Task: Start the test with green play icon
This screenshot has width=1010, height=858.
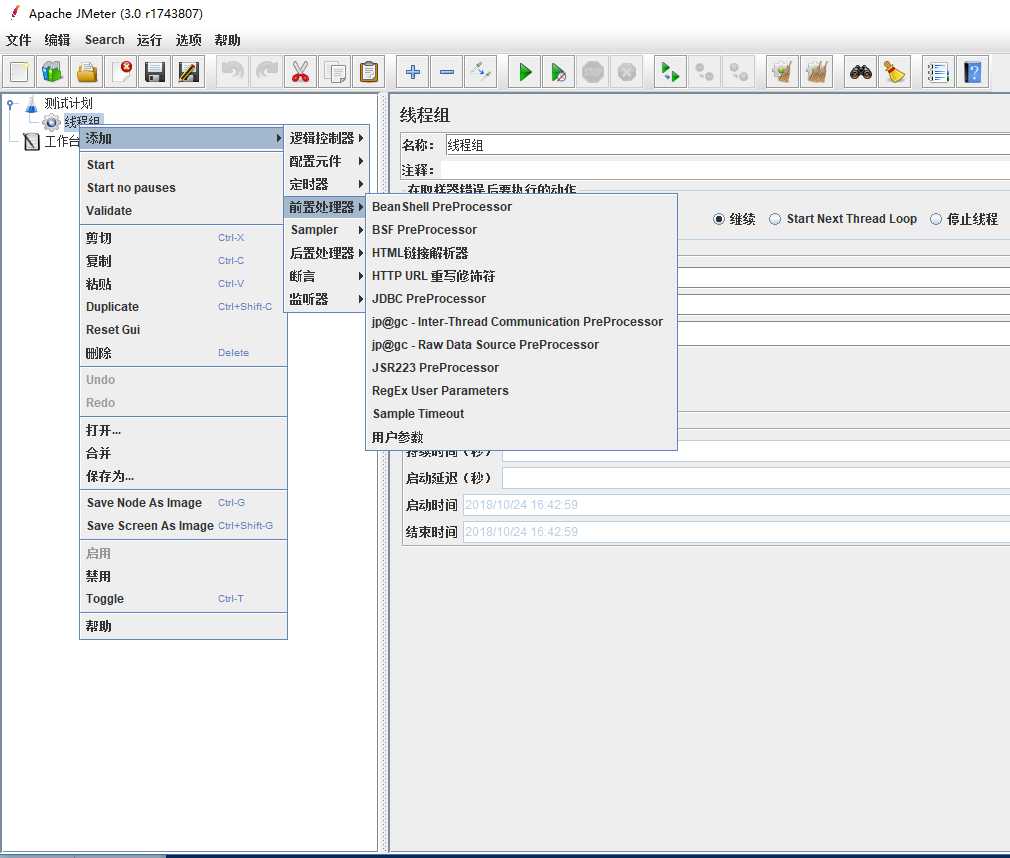Action: point(525,72)
